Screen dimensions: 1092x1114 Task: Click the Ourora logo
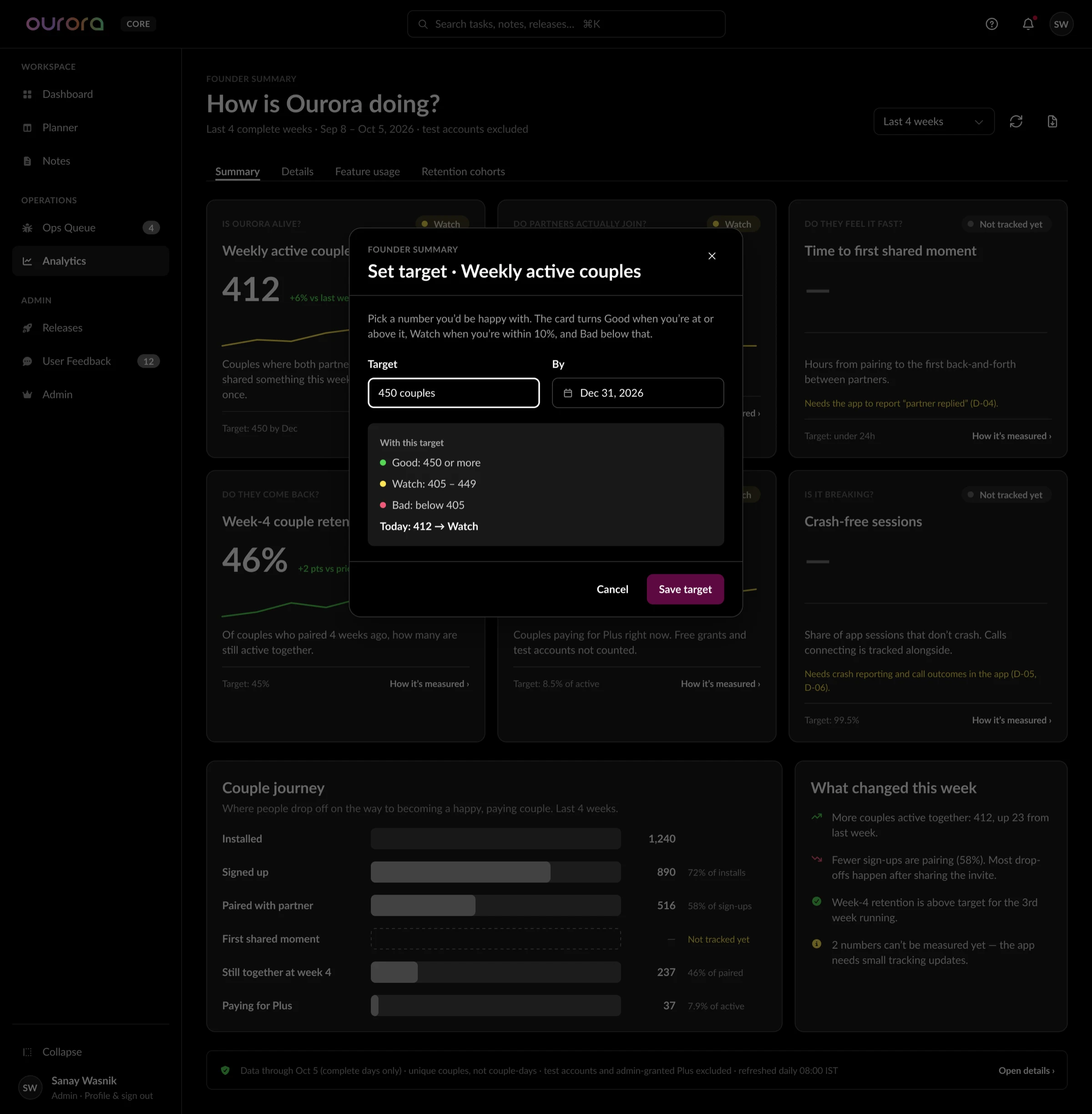(x=65, y=24)
